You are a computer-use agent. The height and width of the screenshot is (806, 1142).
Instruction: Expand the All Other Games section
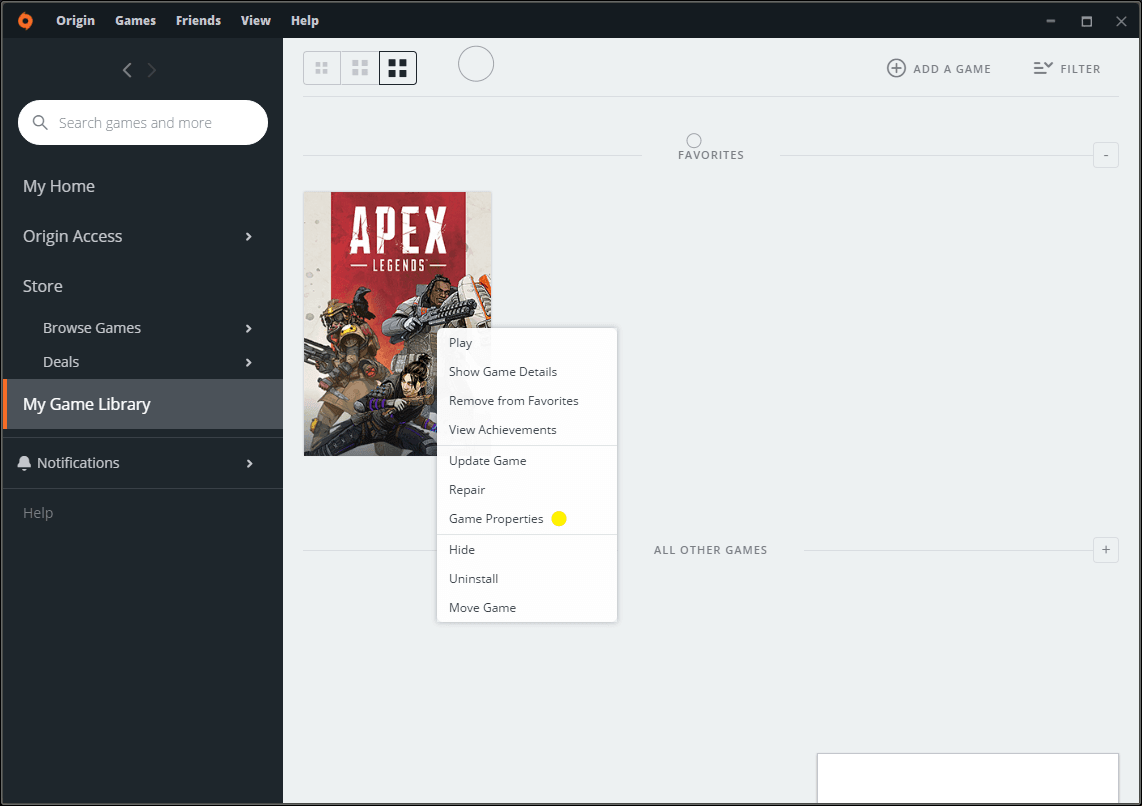point(1106,550)
